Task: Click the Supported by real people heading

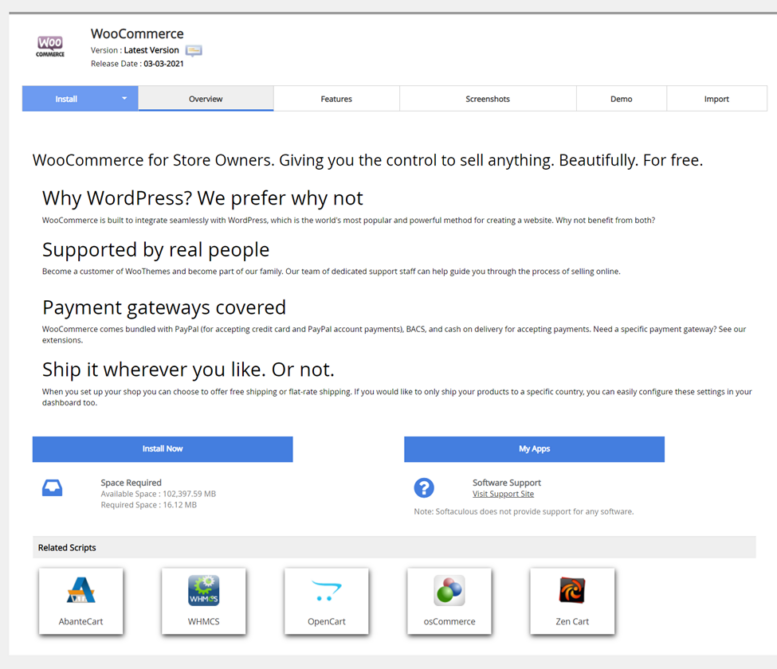Action: (156, 250)
